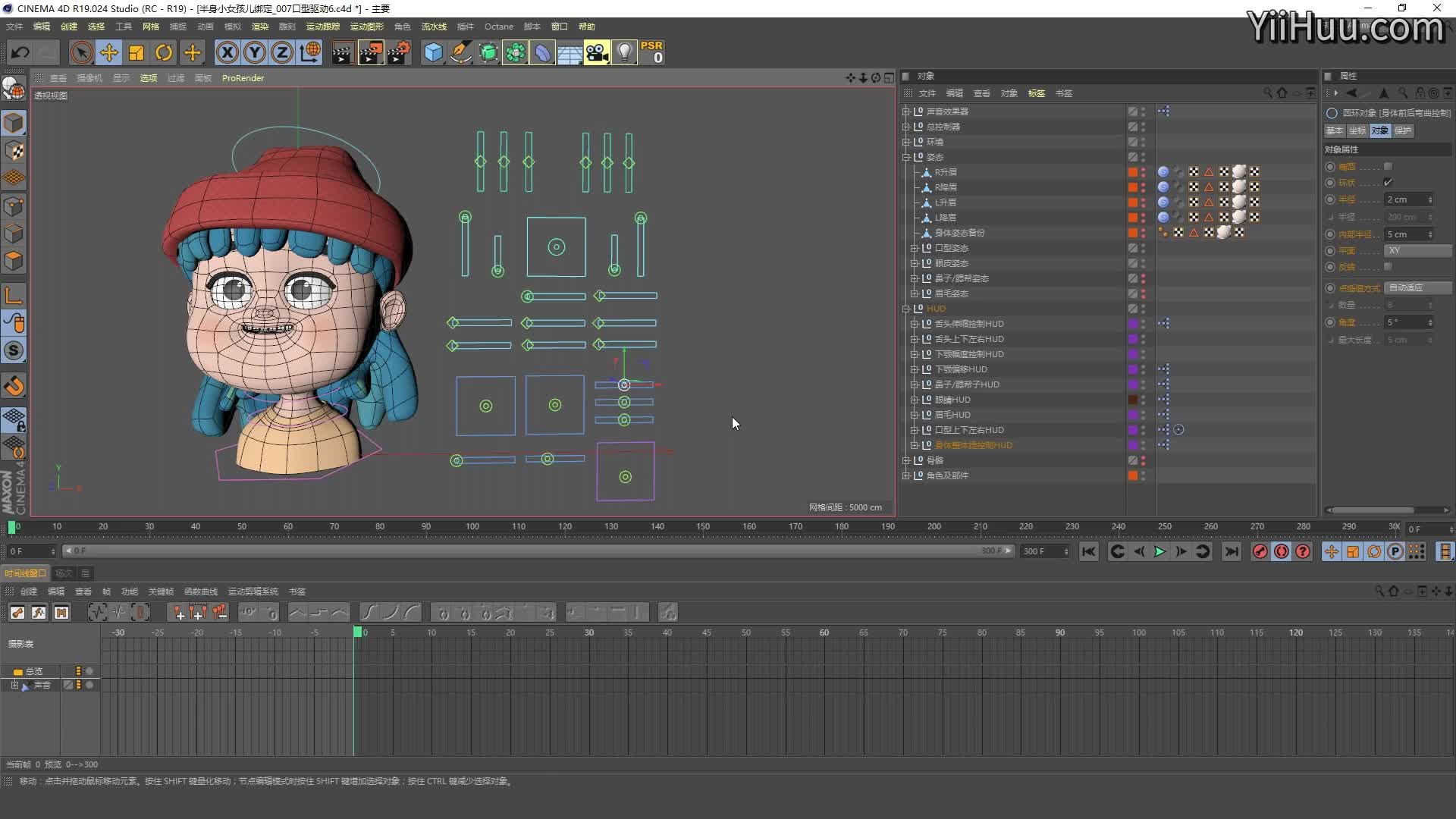Open the viewport 摄像机 menu

pyautogui.click(x=89, y=78)
